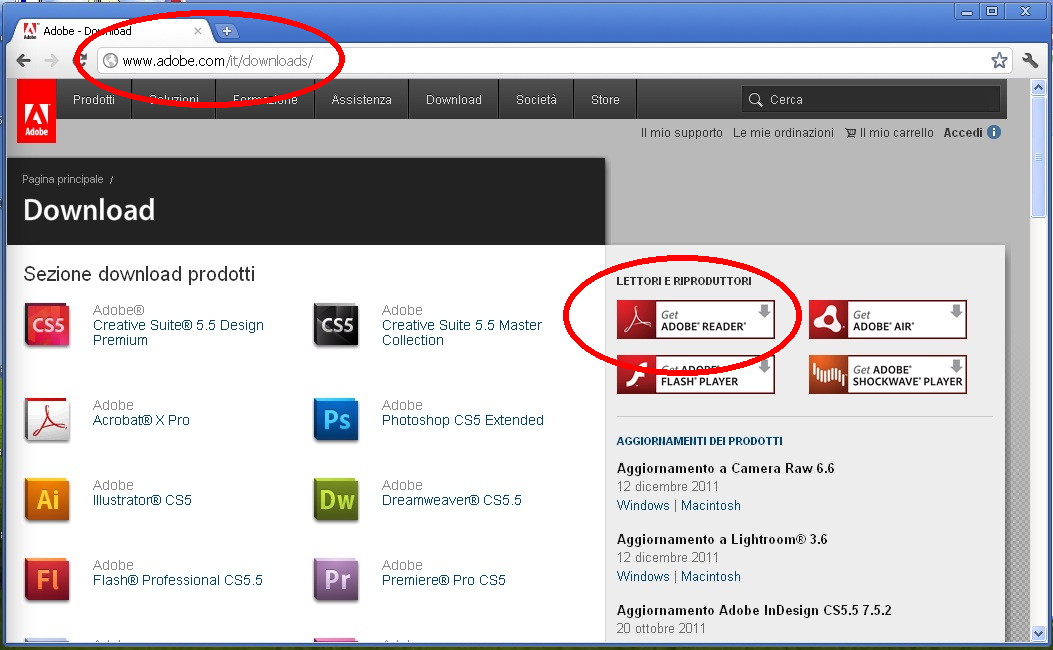The image size is (1053, 650).
Task: Click the Get Adobe AIR button
Action: pyautogui.click(x=887, y=320)
